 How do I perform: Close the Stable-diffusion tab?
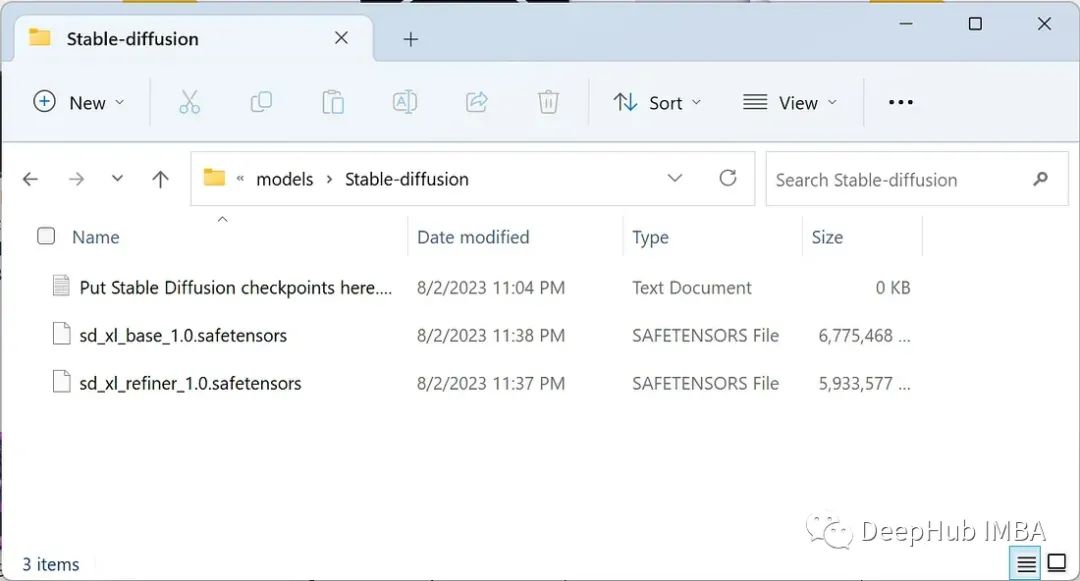pyautogui.click(x=341, y=38)
